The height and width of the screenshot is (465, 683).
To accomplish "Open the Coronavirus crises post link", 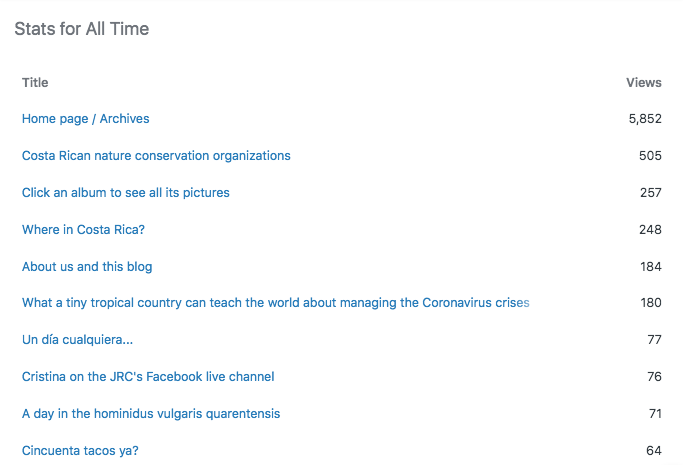I will [x=275, y=303].
